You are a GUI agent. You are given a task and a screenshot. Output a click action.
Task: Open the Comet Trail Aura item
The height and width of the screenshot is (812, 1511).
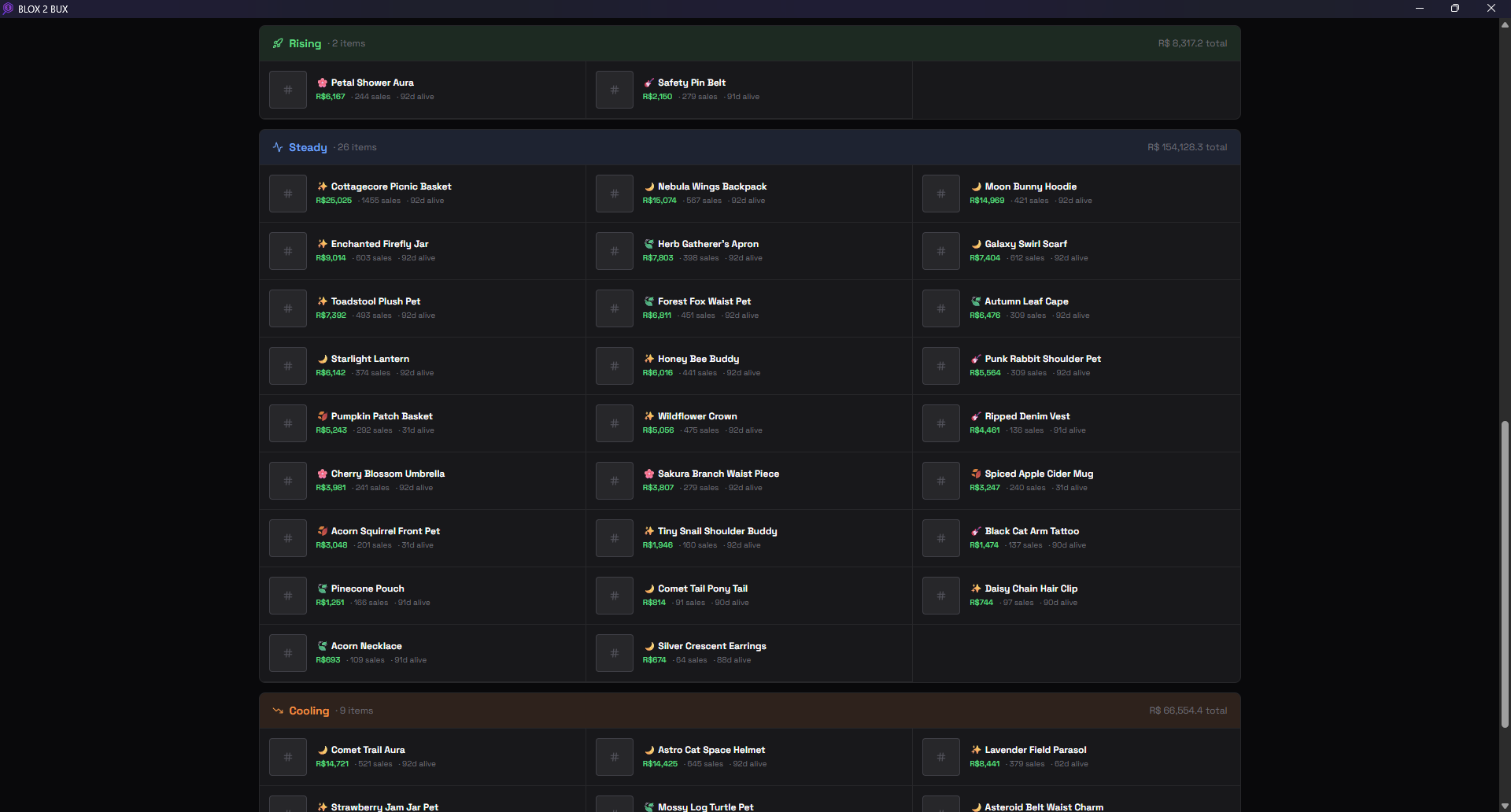click(423, 757)
